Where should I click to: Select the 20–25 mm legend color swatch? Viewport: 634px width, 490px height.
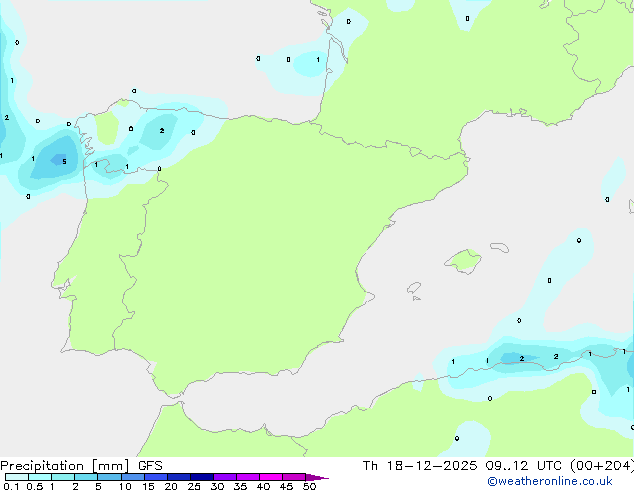point(178,477)
